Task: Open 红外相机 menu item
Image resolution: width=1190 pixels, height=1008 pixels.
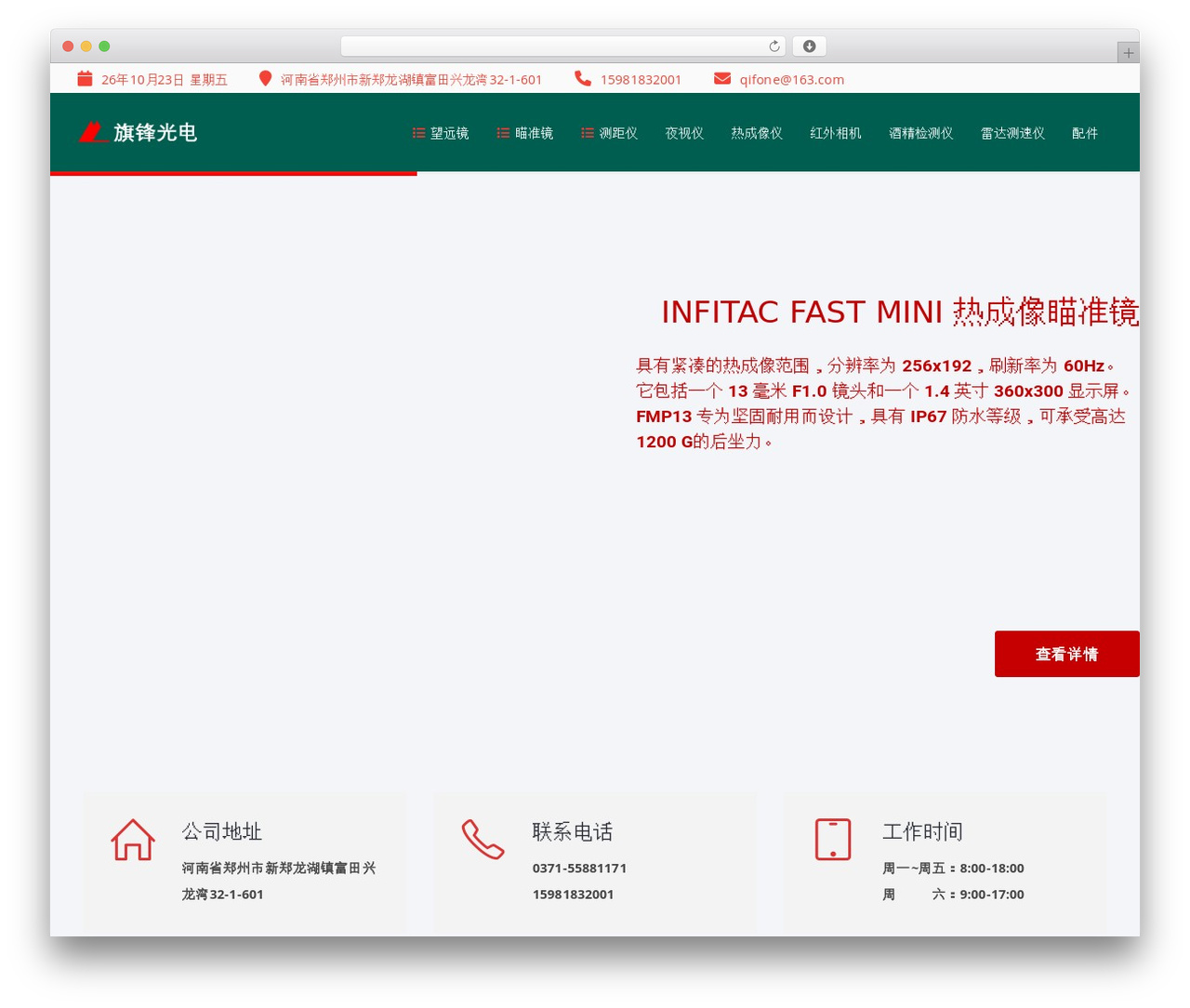Action: [836, 133]
